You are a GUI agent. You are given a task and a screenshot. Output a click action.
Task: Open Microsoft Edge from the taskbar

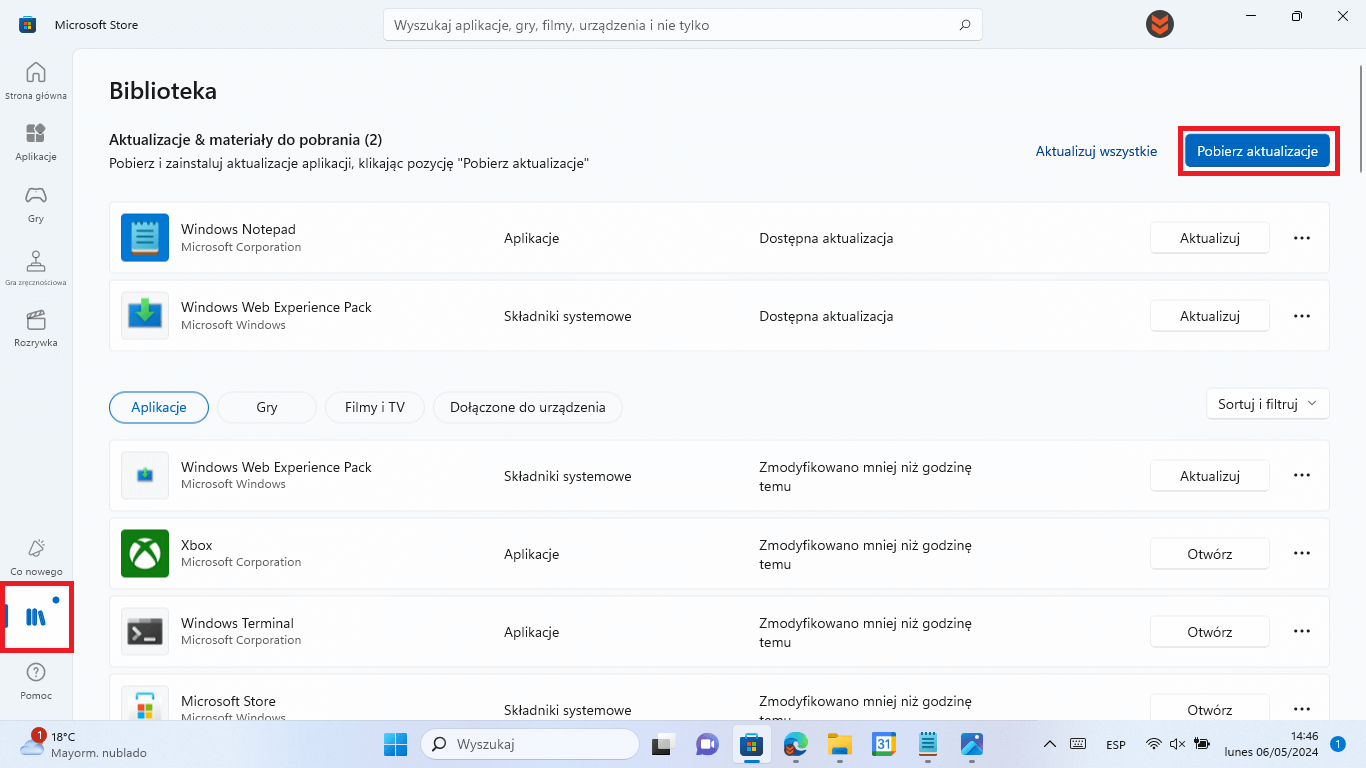pos(795,744)
